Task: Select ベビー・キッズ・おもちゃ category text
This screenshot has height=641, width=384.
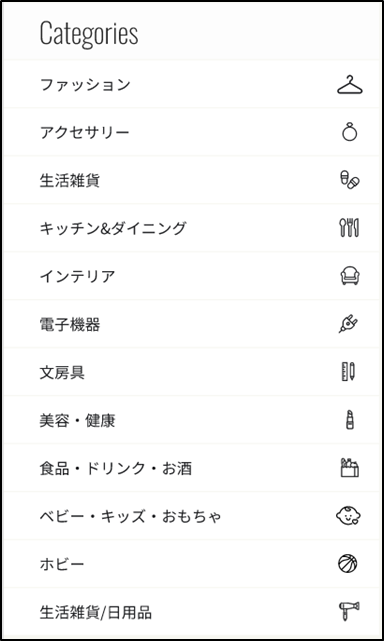Action: click(x=130, y=516)
